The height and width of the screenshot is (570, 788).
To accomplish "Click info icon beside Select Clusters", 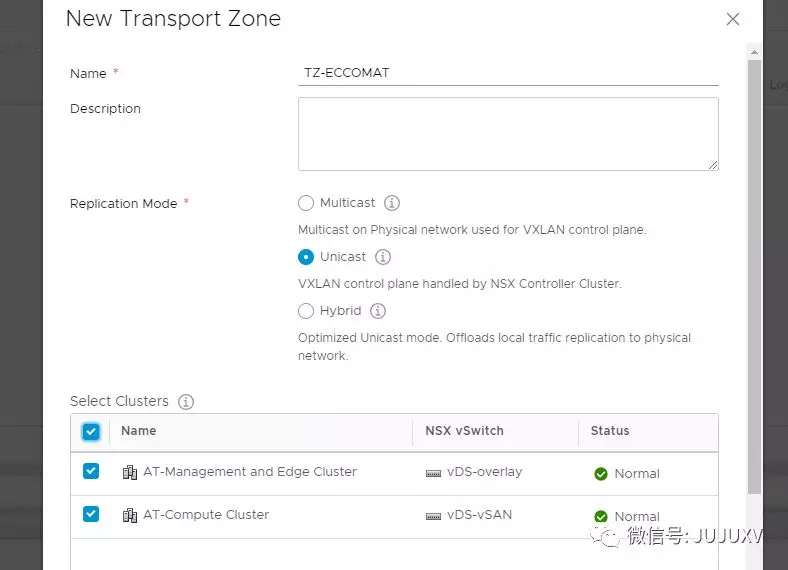I will pyautogui.click(x=186, y=402).
